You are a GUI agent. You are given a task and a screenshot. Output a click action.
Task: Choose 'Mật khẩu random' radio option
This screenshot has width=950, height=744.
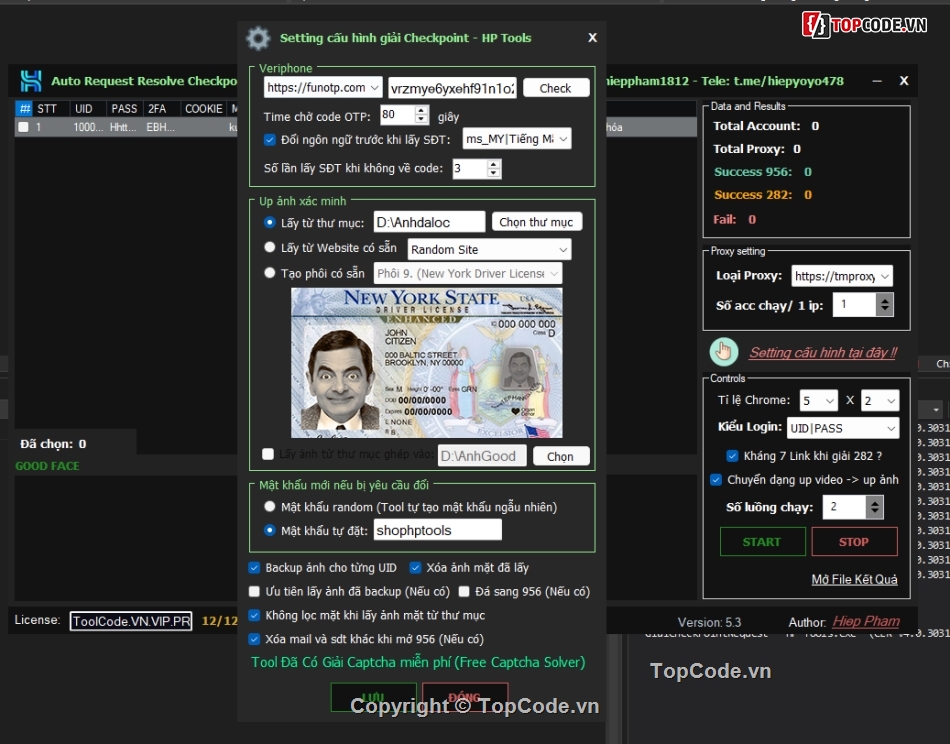270,507
